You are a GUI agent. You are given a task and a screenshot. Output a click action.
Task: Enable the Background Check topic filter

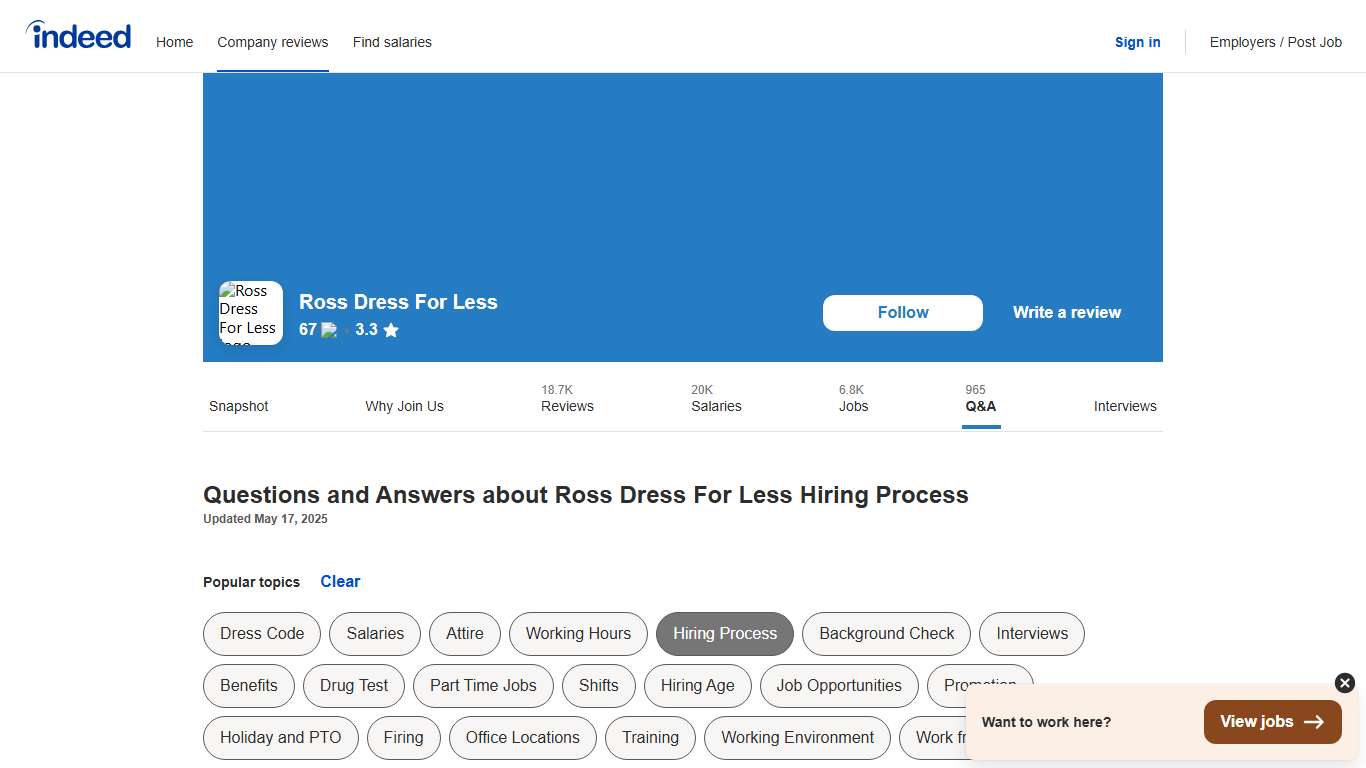[x=885, y=633]
